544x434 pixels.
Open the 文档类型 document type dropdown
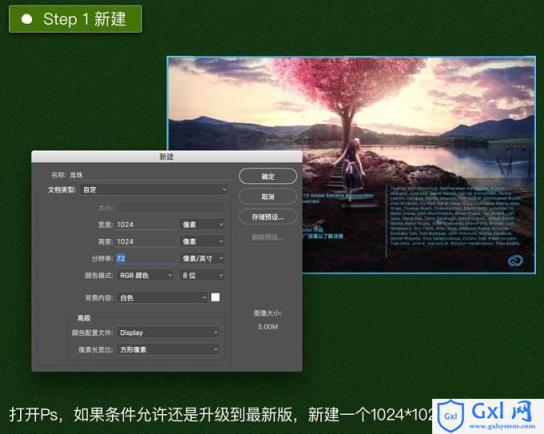point(155,189)
